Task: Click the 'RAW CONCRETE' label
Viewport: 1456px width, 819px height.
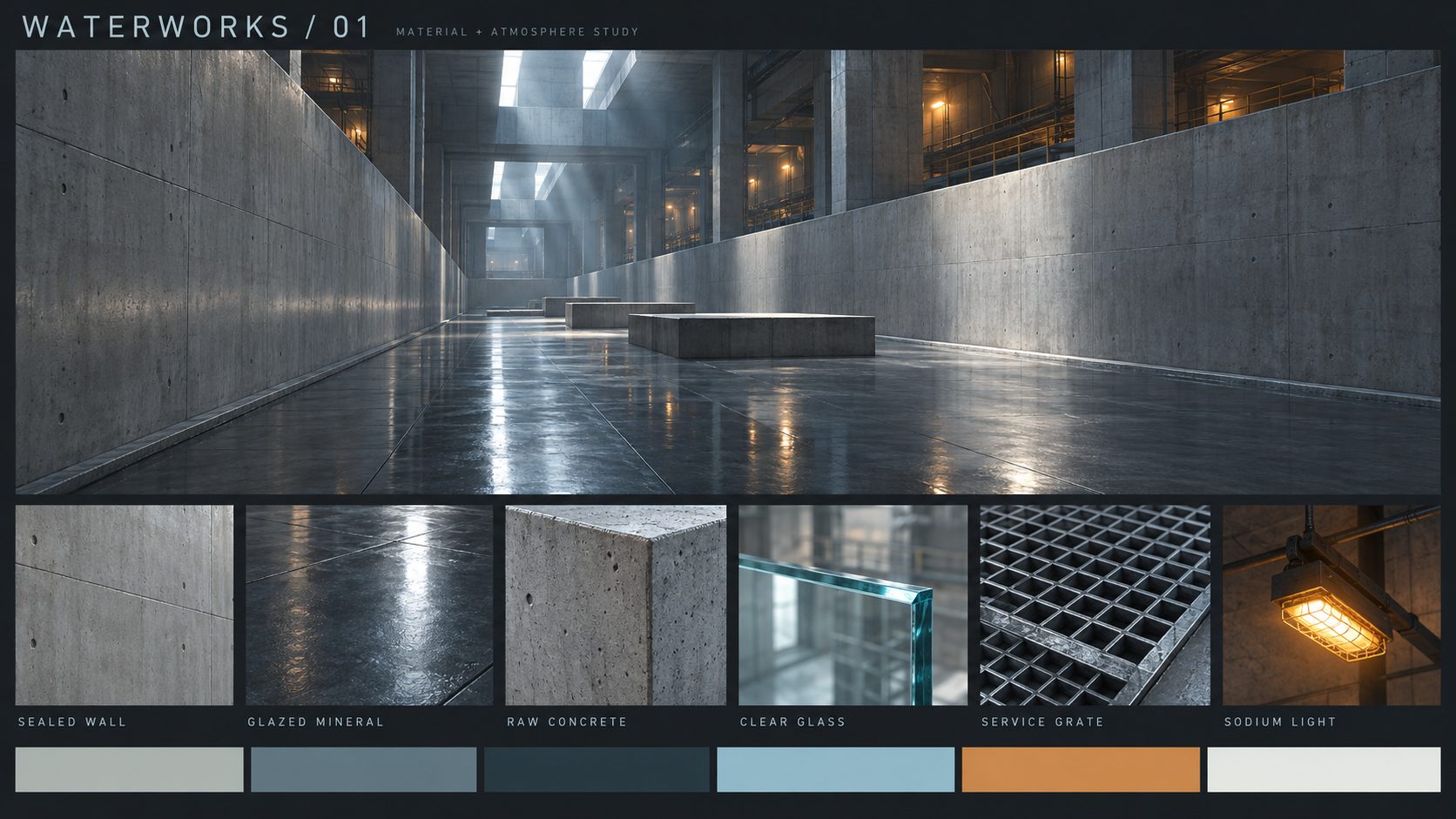Action: [567, 722]
